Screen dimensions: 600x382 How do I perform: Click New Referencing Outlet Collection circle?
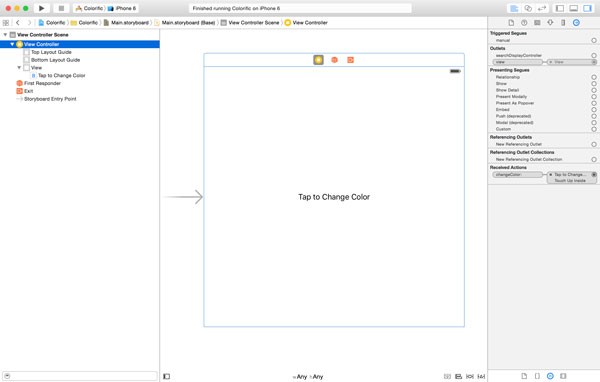(x=593, y=159)
